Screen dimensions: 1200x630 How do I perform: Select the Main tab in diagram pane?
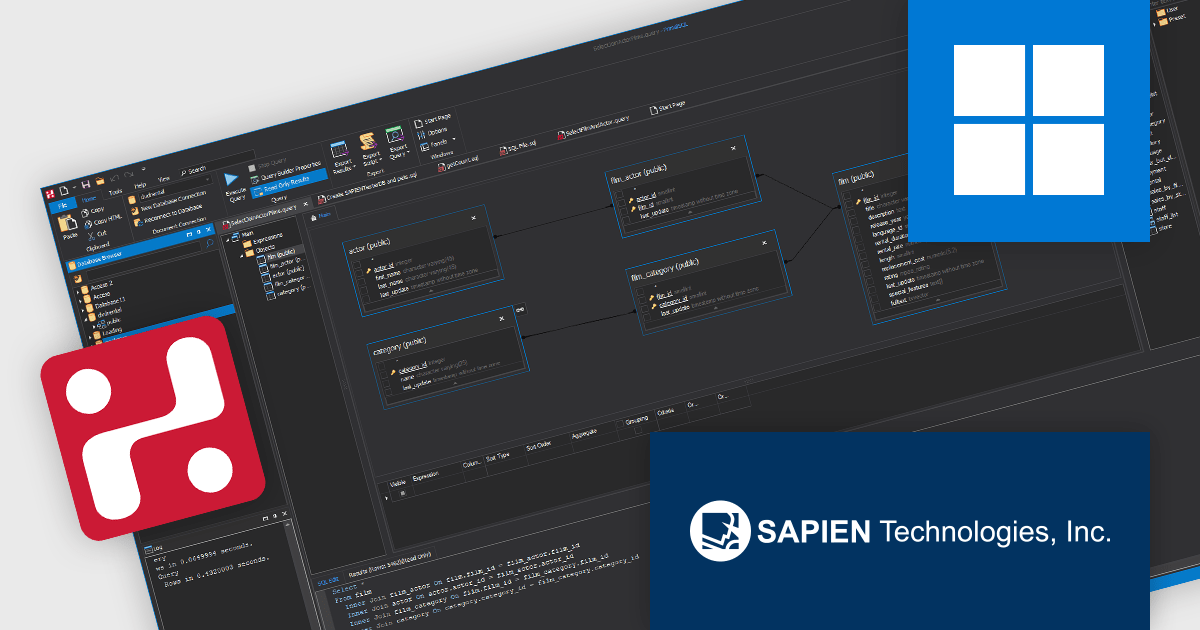[x=321, y=215]
